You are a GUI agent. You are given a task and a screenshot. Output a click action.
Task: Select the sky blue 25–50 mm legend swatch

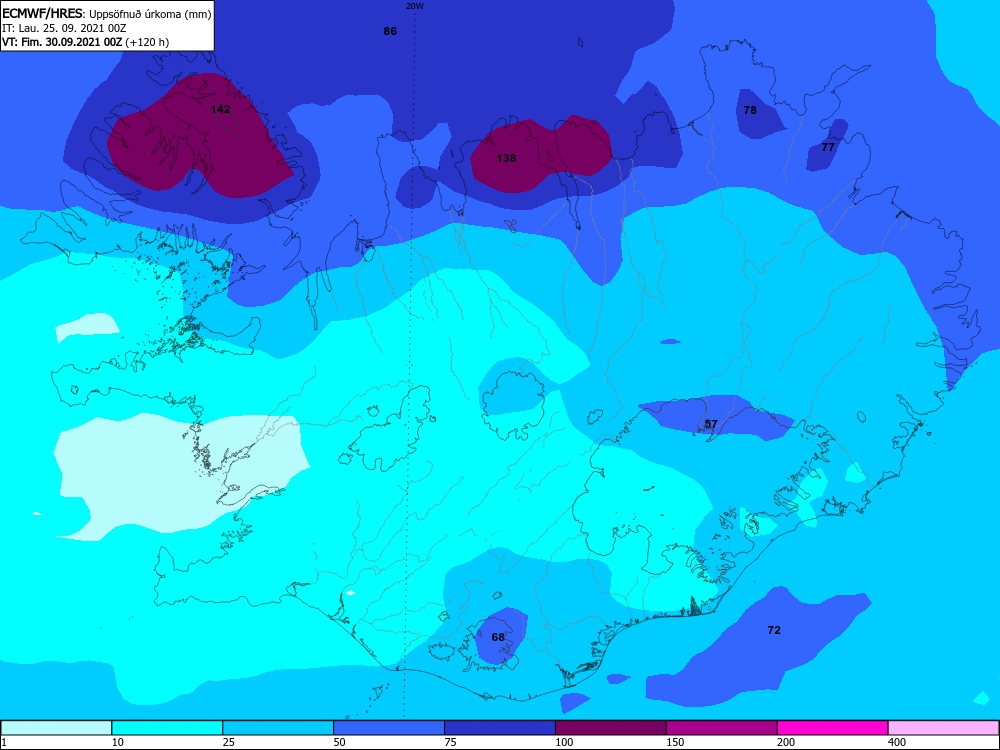coord(278,728)
